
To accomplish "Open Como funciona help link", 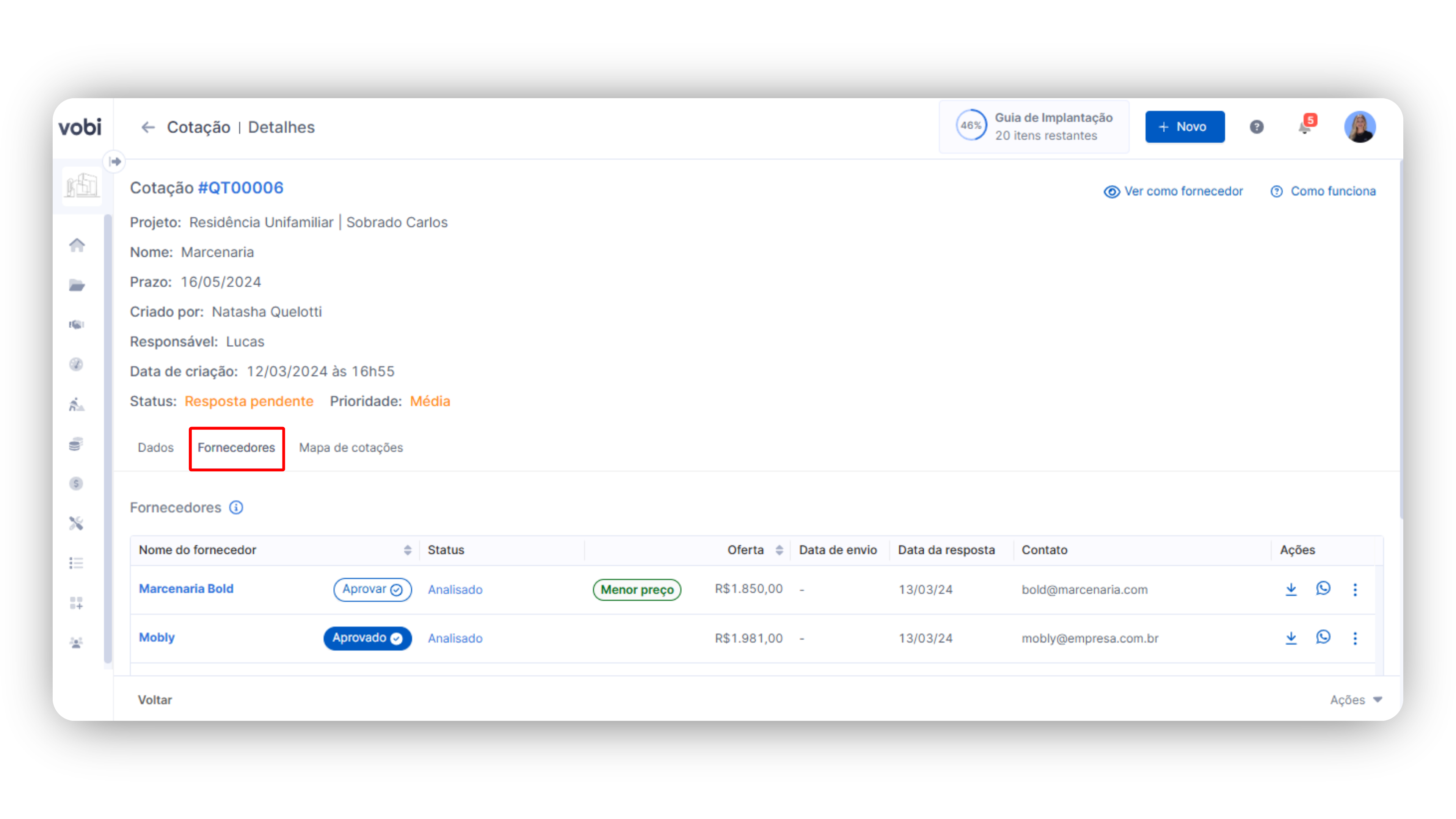I will (x=1323, y=191).
